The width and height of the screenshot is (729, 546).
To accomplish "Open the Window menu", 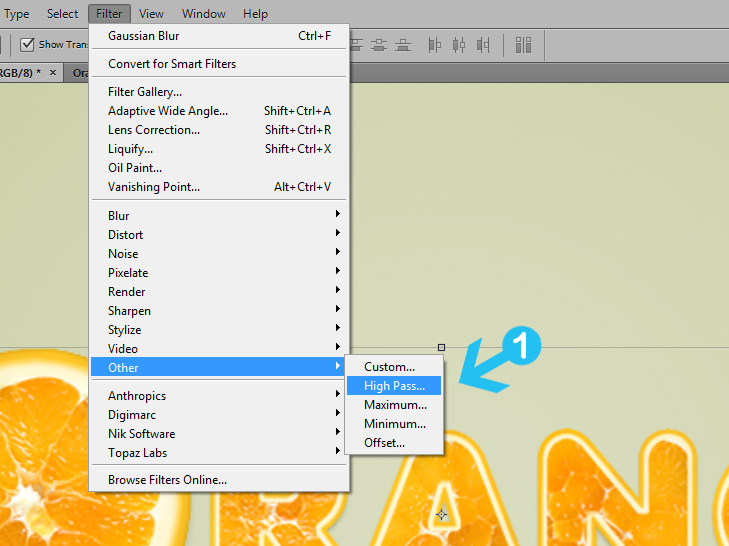I will coord(204,14).
